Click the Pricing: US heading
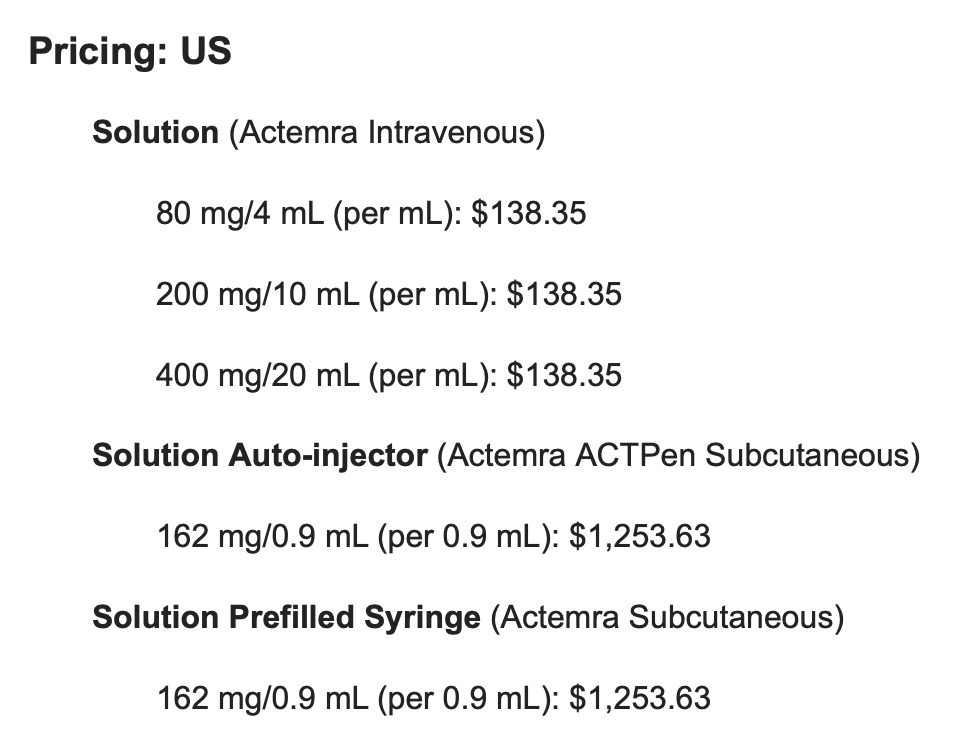Viewport: 964px width, 740px height. coord(130,51)
